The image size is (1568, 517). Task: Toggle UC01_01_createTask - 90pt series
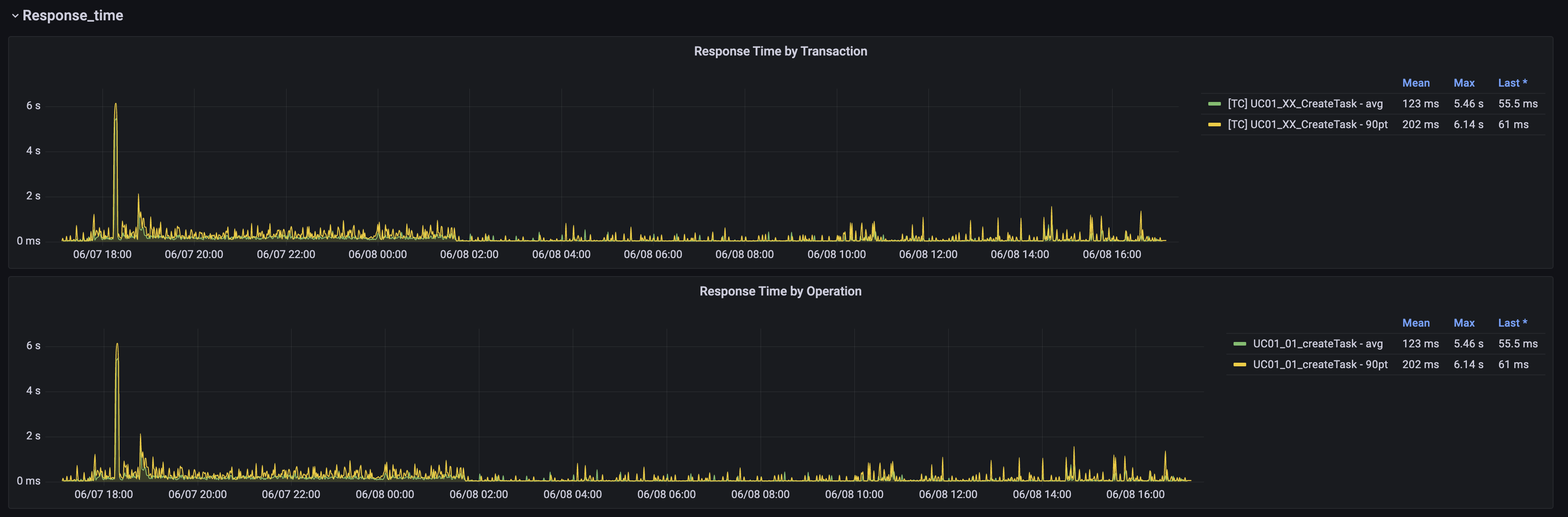point(1320,365)
